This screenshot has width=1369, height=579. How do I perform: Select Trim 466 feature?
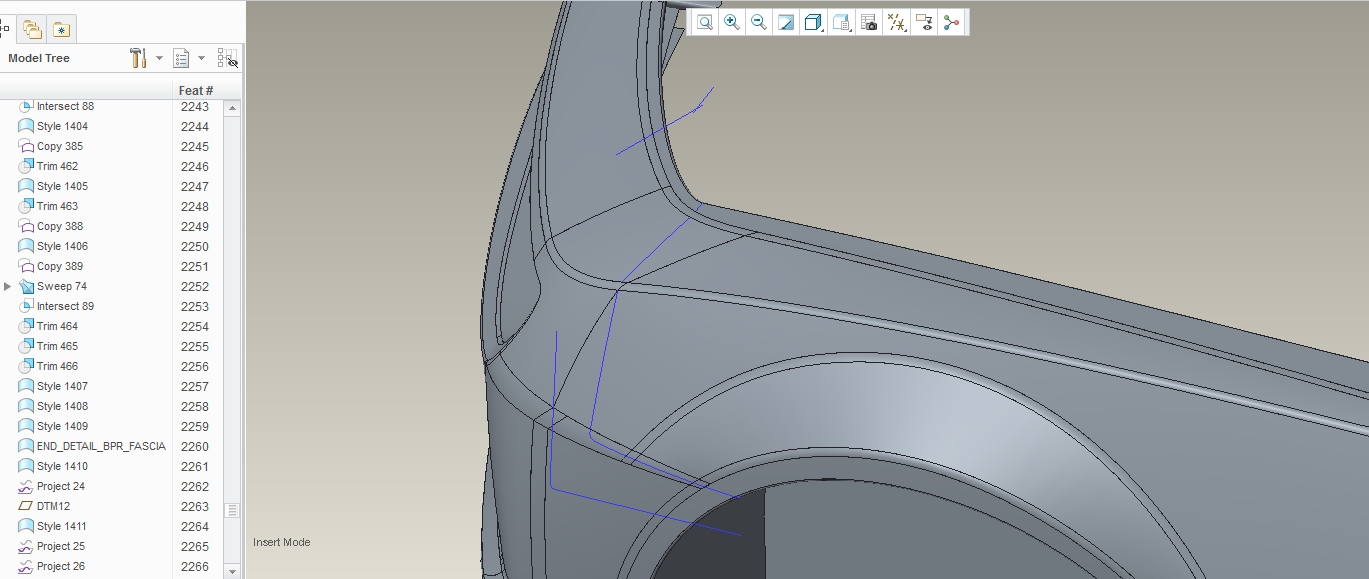(57, 366)
